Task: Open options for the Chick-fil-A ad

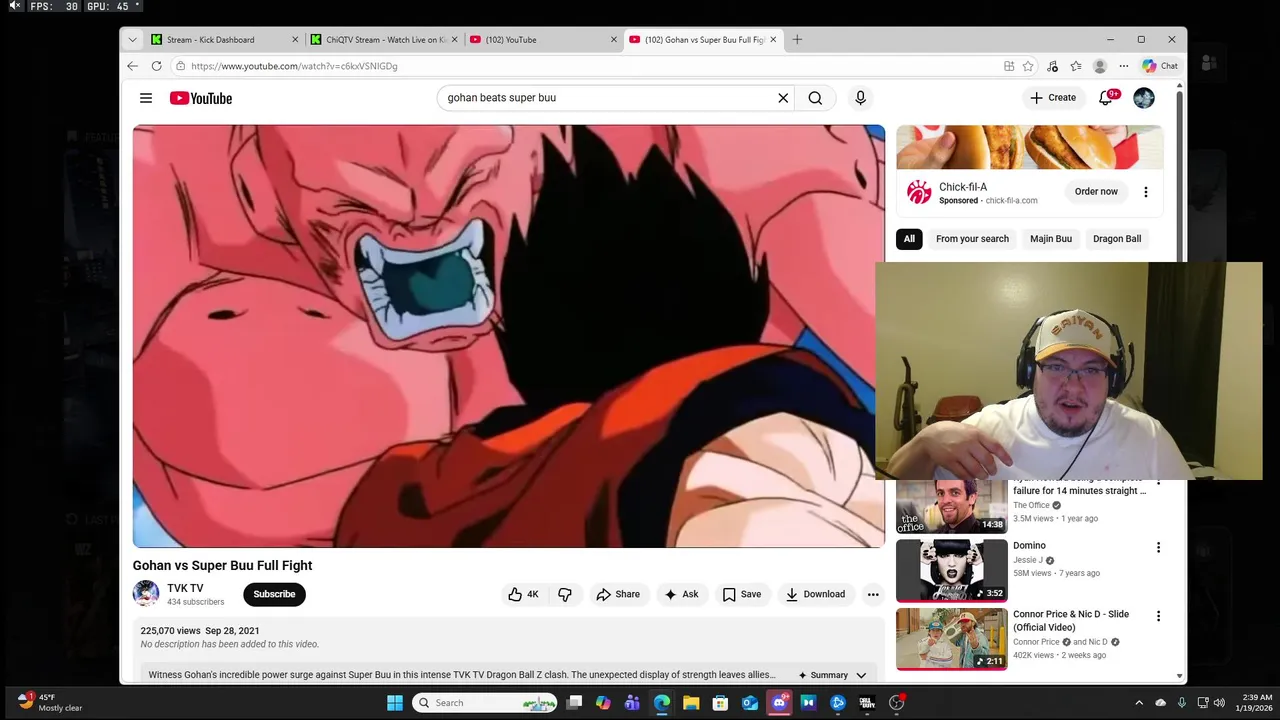Action: pos(1146,192)
